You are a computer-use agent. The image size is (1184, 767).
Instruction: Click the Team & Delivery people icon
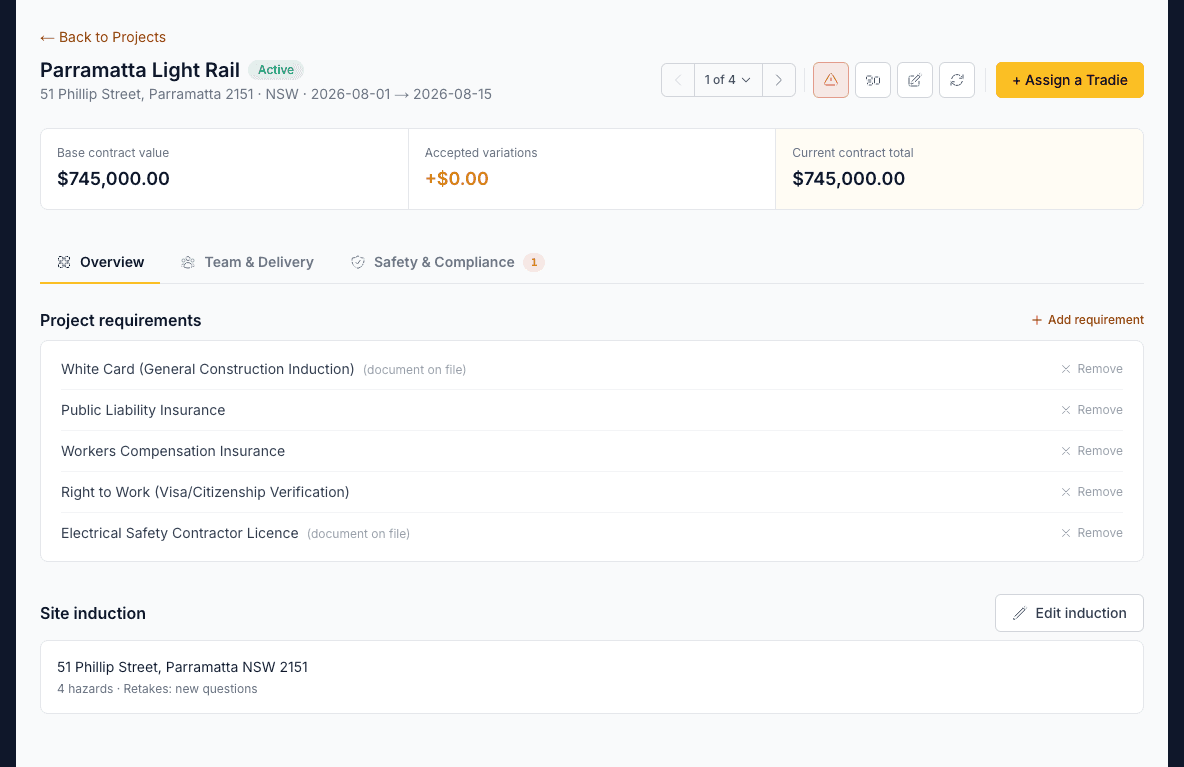188,262
